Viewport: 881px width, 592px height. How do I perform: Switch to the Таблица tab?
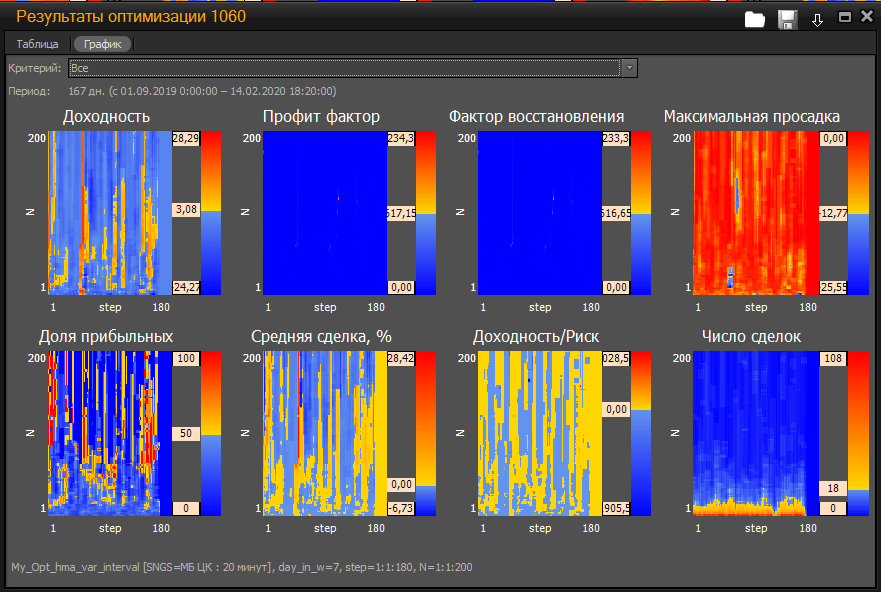coord(38,44)
